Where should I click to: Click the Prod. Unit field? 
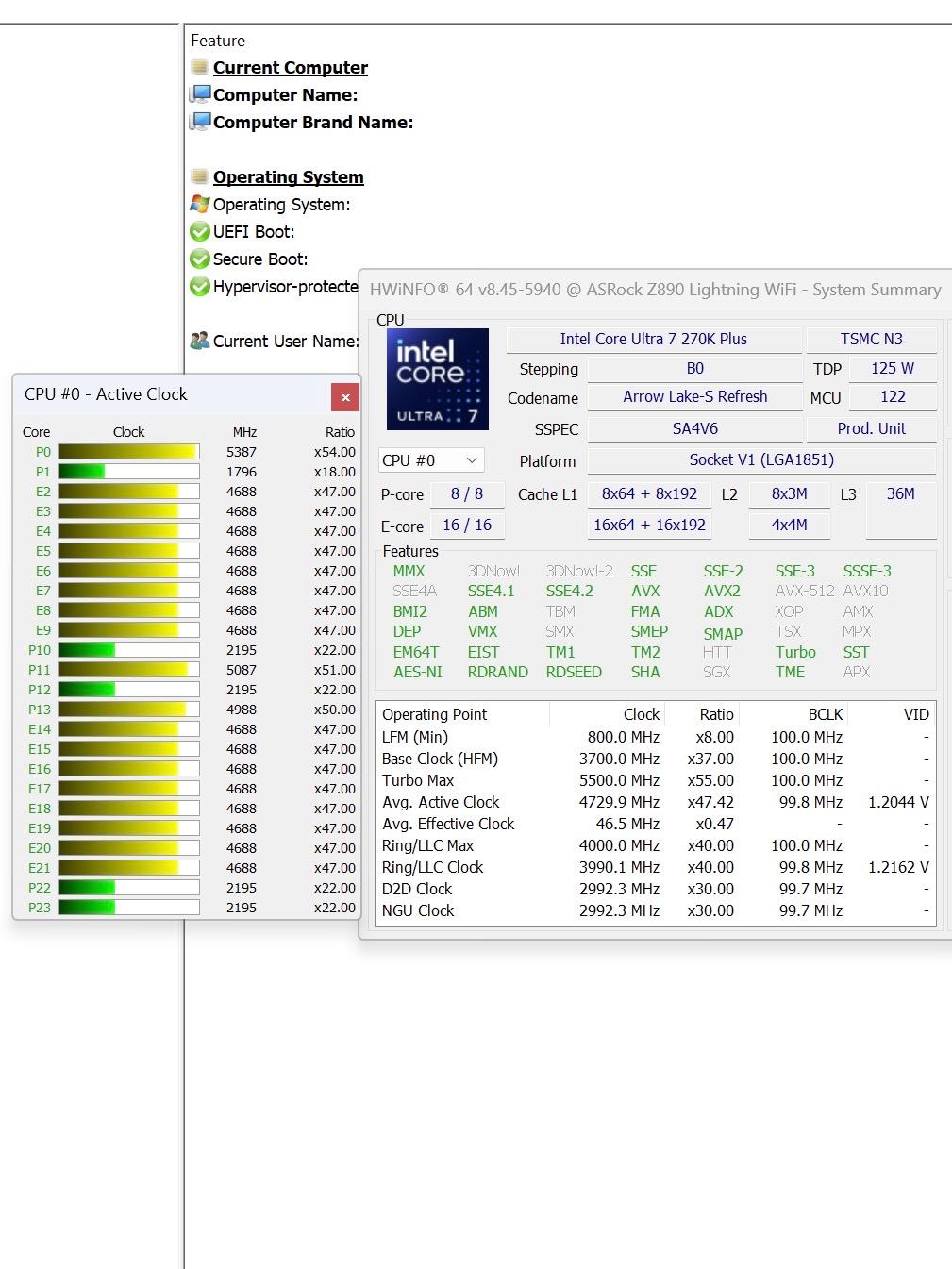(x=872, y=428)
